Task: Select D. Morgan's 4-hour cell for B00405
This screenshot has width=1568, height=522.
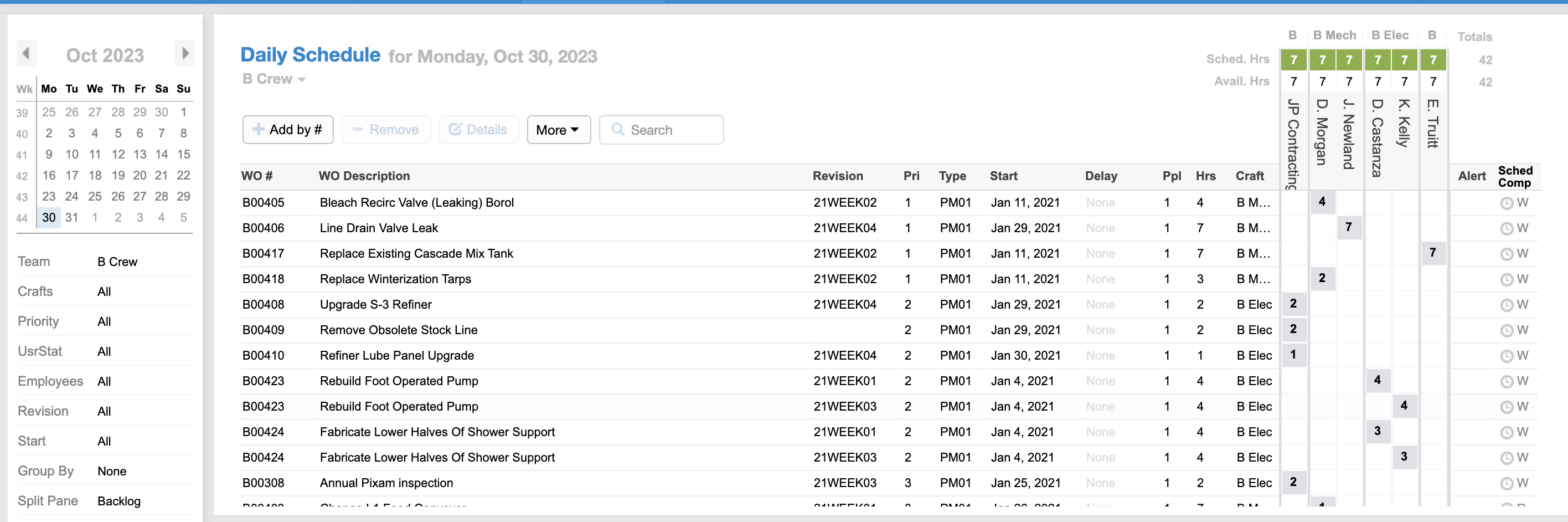Action: [1322, 202]
